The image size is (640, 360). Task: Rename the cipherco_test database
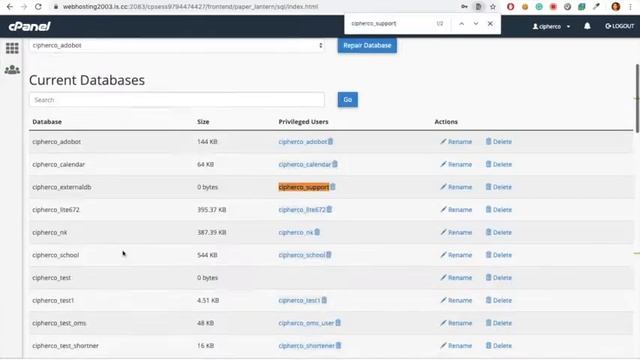[x=456, y=278]
